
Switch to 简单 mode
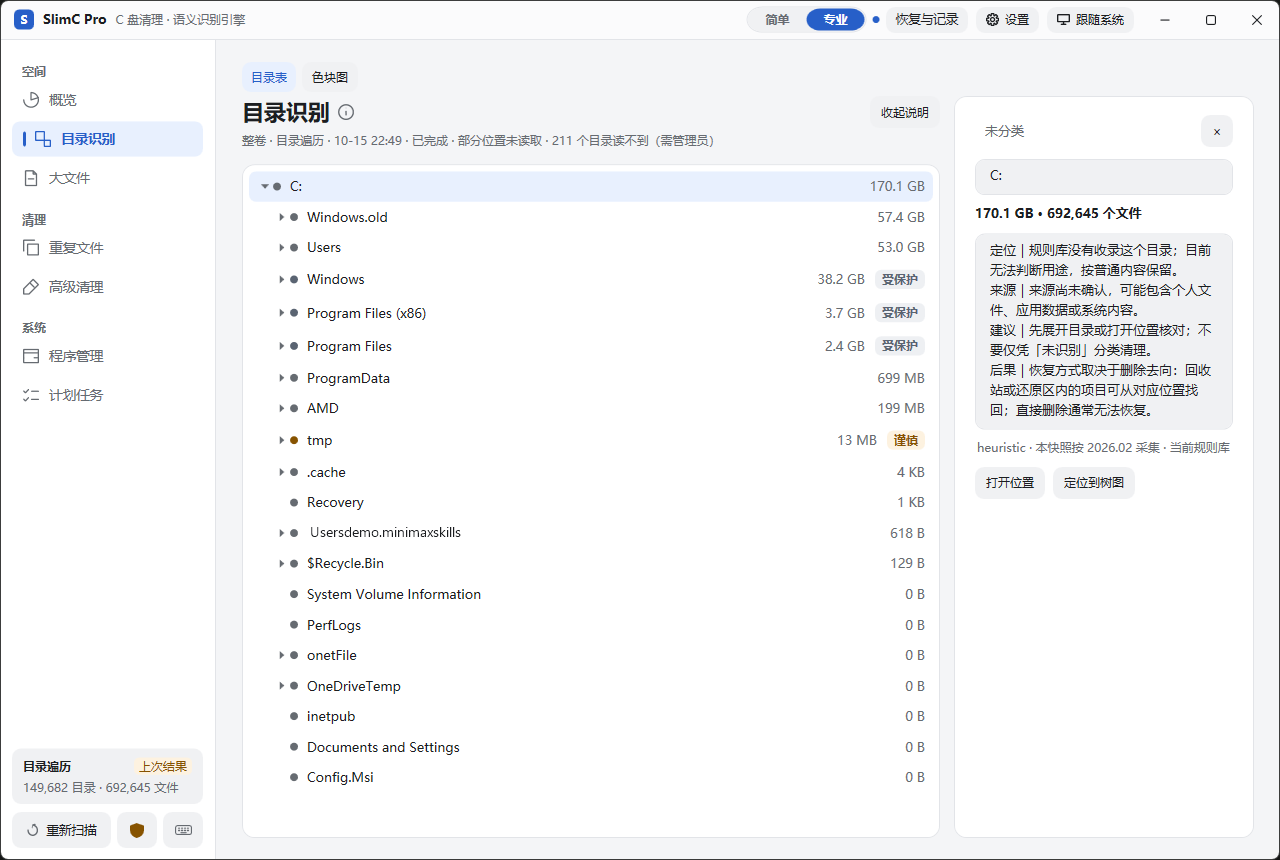(777, 20)
